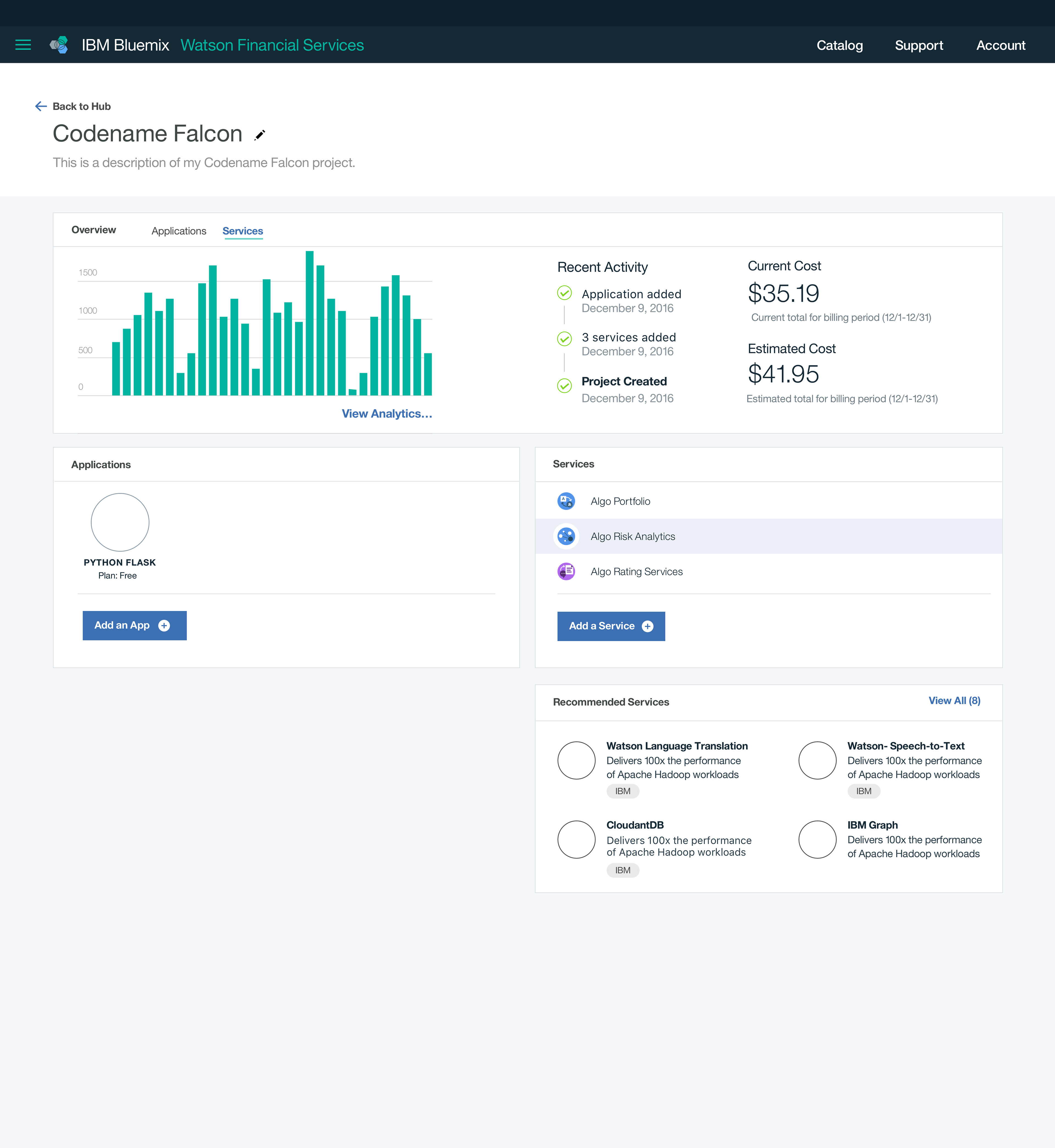Click the Watson Speech-to-Text circle icon
This screenshot has height=1148, width=1055.
pos(818,760)
